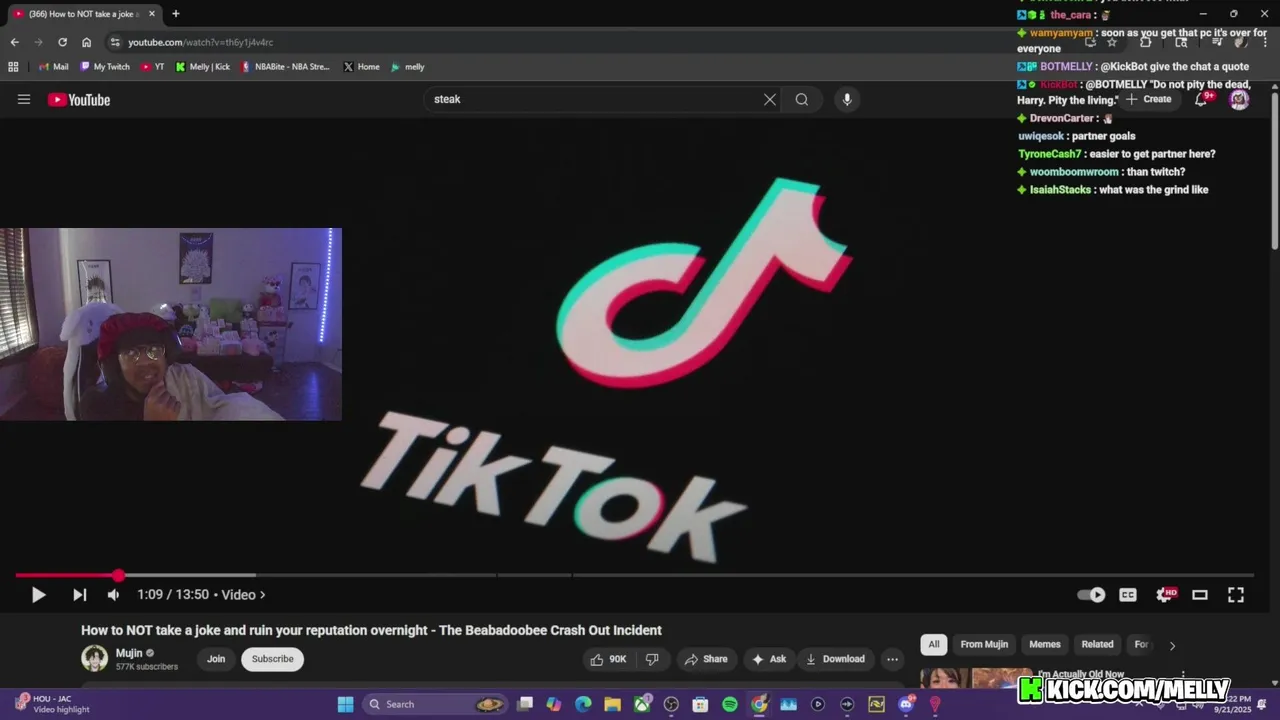This screenshot has width=1280, height=720.
Task: Turn on closed captions
Action: click(1128, 595)
